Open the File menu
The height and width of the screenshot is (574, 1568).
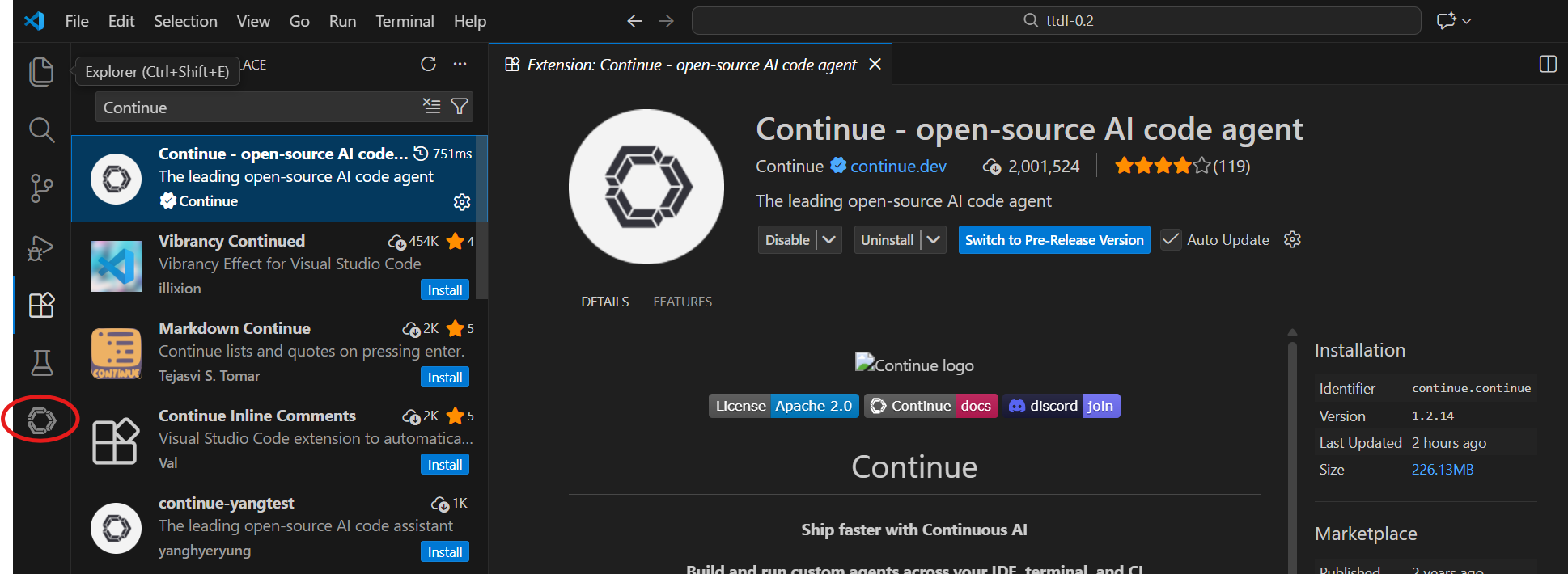tap(77, 21)
